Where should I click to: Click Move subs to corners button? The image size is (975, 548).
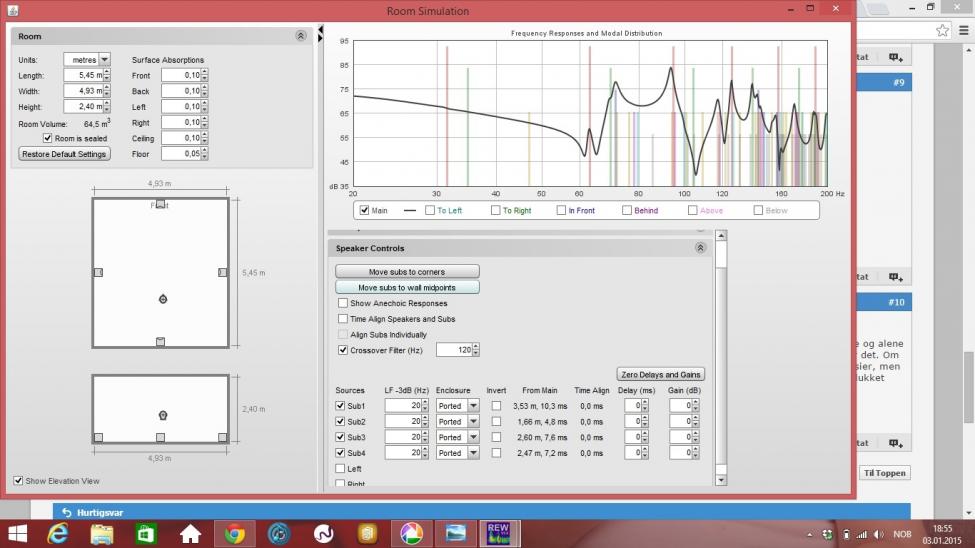pos(407,272)
